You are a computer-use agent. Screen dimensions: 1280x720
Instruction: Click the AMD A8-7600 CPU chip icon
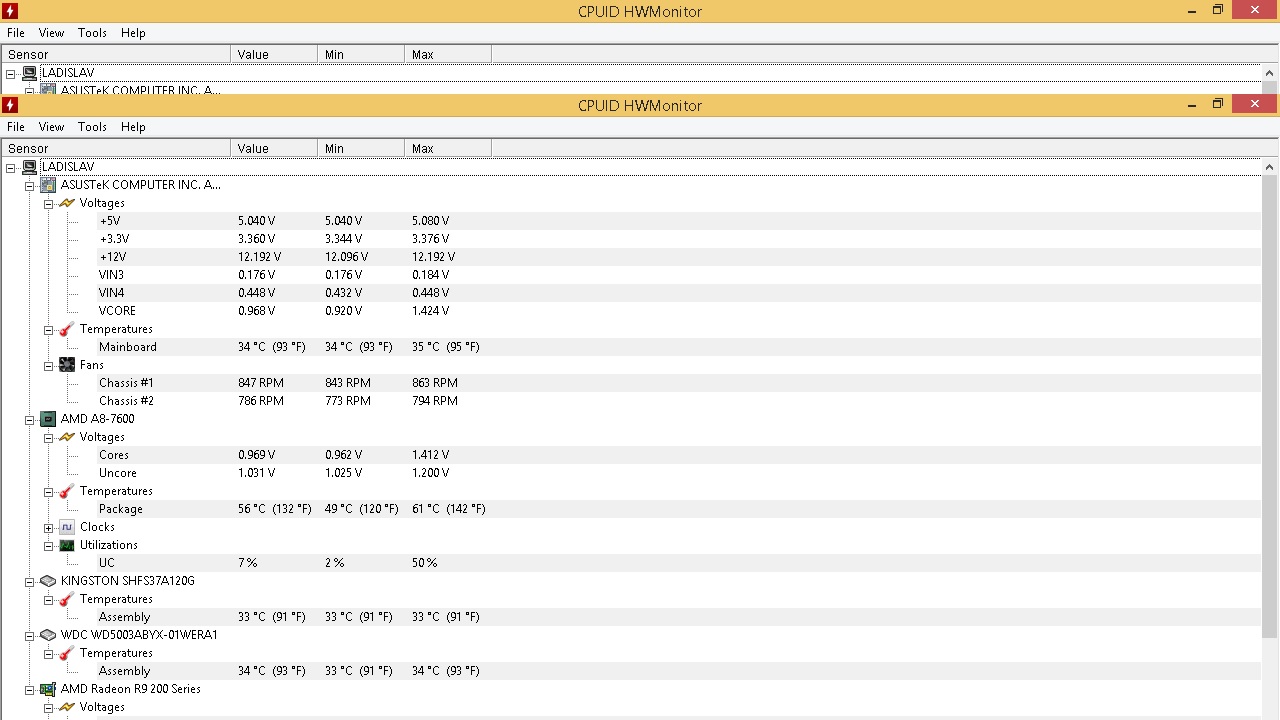[48, 419]
